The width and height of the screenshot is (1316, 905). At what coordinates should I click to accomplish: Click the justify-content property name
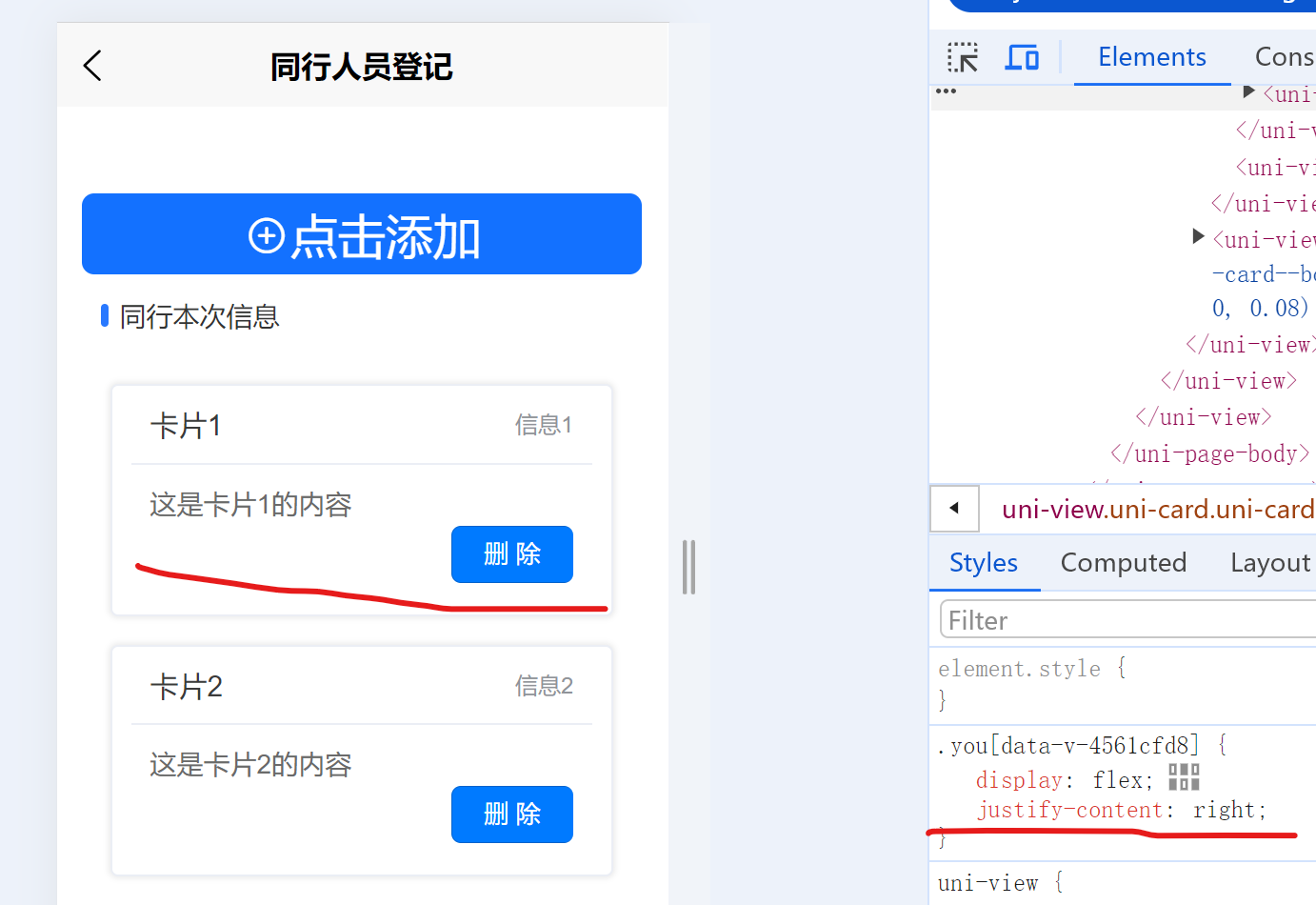tap(1069, 811)
